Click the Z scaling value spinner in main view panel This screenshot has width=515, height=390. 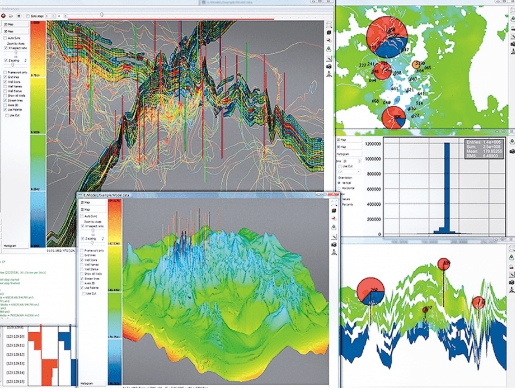pos(25,61)
